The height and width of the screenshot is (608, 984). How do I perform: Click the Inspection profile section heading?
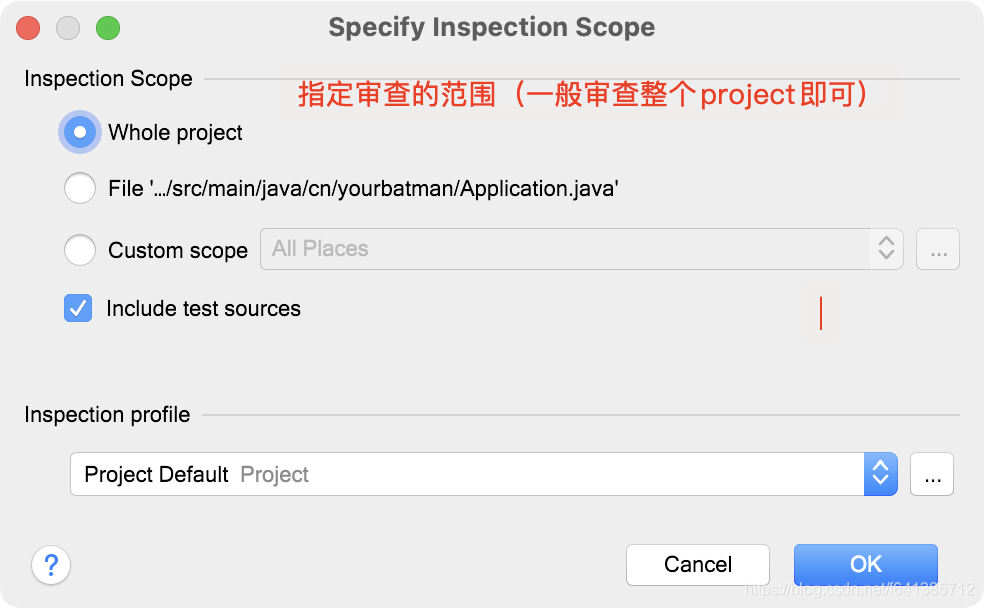click(x=107, y=414)
